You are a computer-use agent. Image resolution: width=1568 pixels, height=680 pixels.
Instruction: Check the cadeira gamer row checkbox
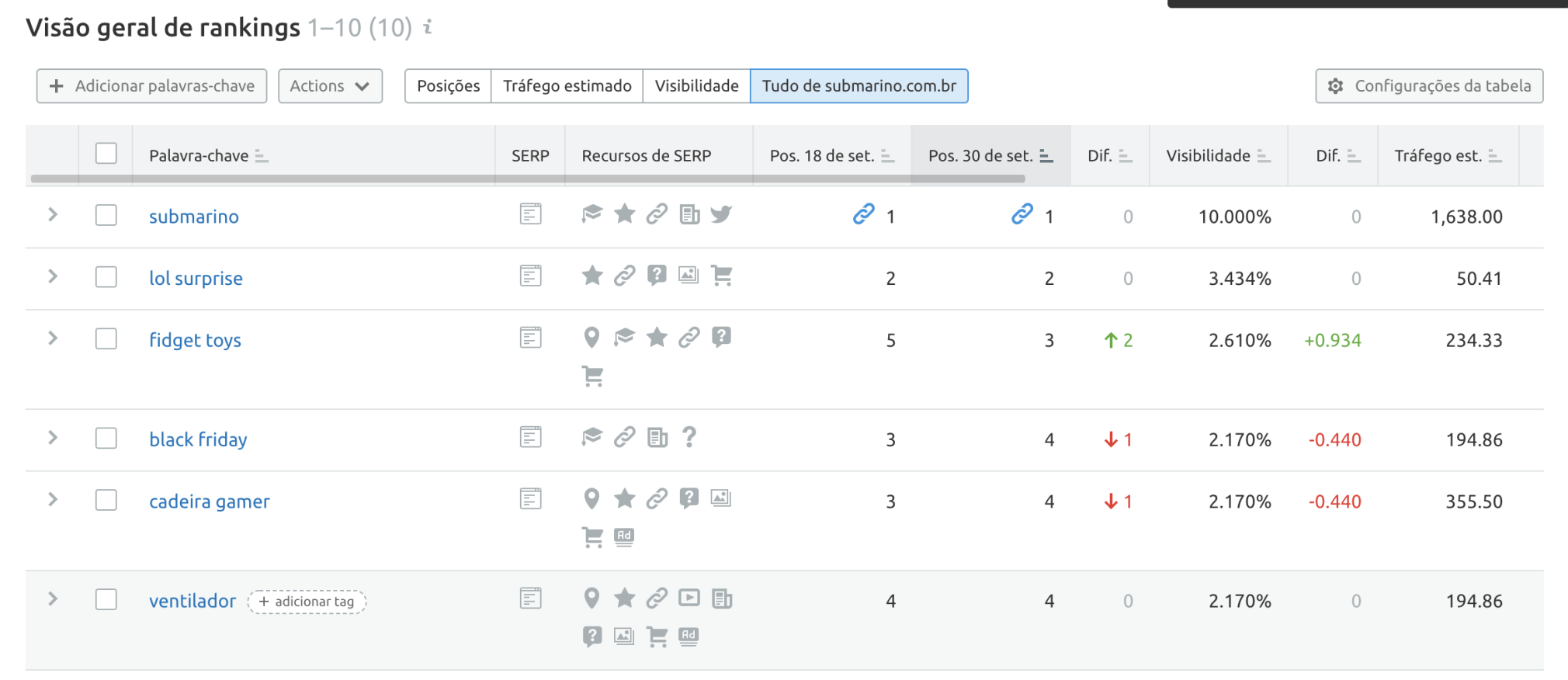click(x=106, y=500)
